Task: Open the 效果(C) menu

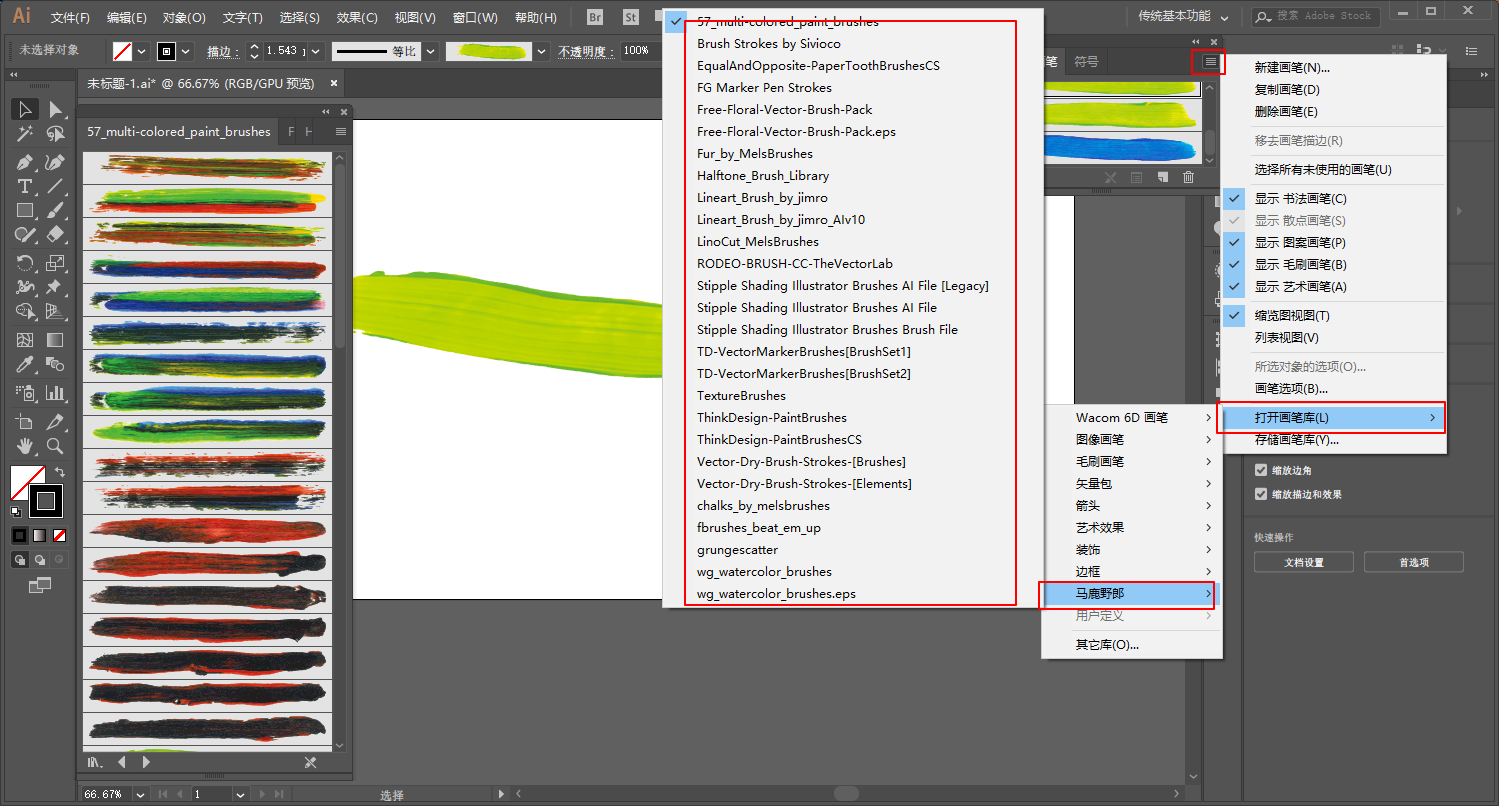Action: 357,18
